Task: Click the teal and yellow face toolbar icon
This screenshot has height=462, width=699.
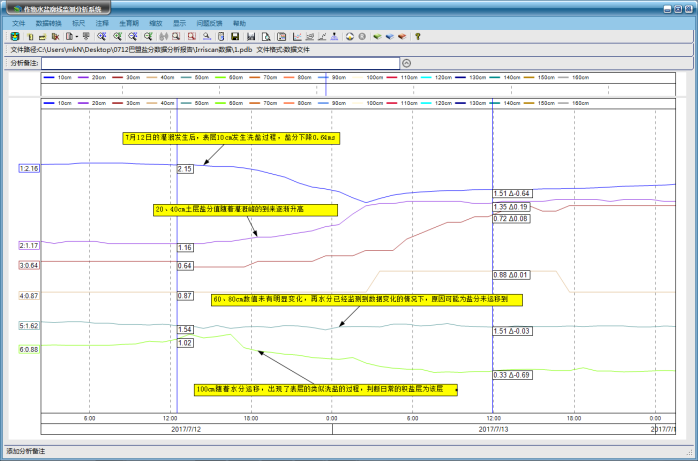Action: 15,37
